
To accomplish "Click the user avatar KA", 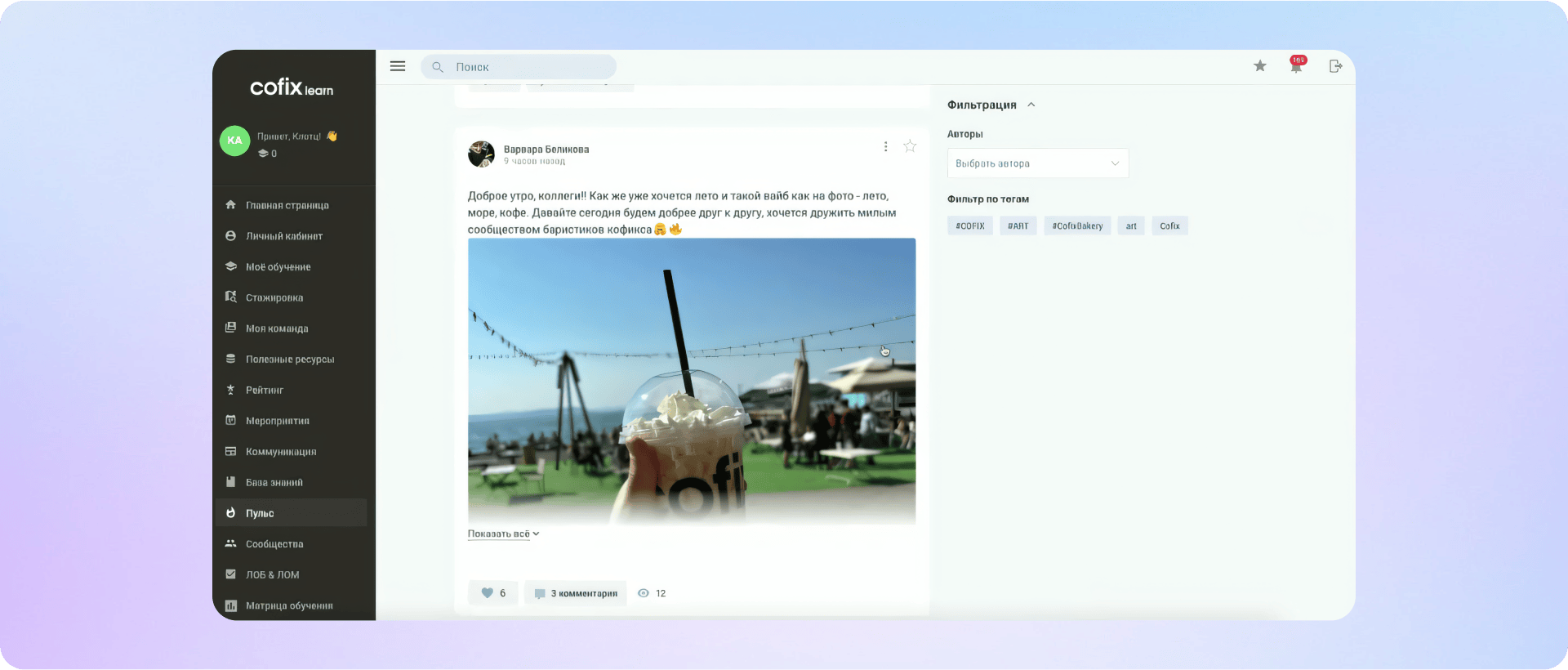I will (x=234, y=141).
